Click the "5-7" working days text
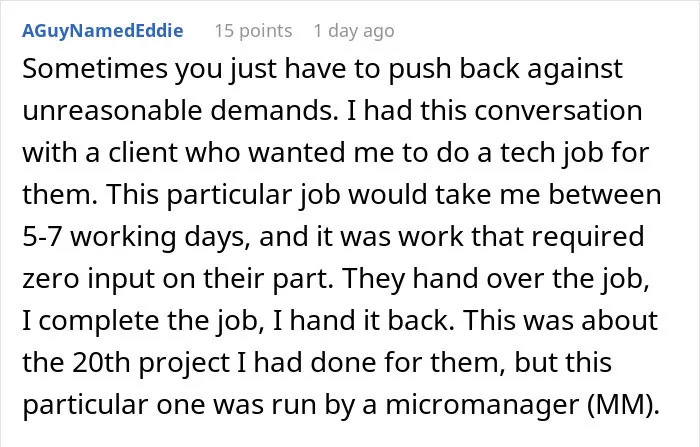Viewport: 700px width, 447px height. tap(42, 236)
